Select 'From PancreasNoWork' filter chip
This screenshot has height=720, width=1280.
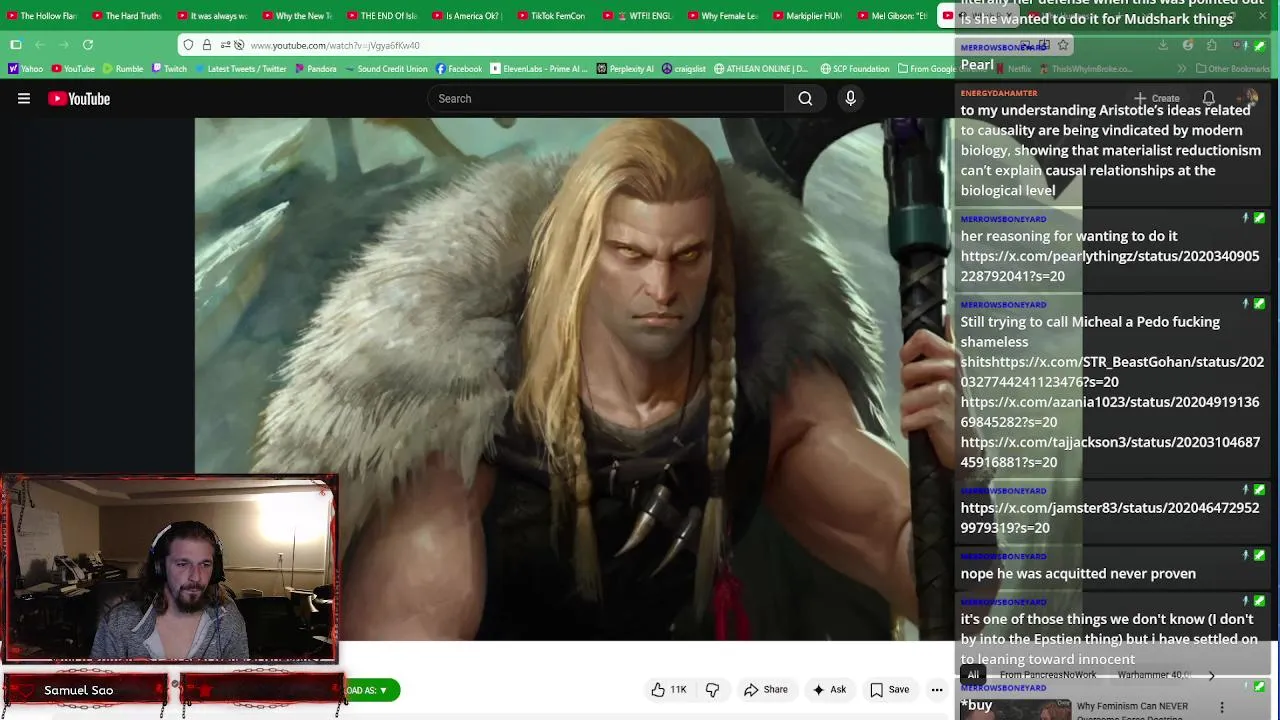pos(1047,675)
